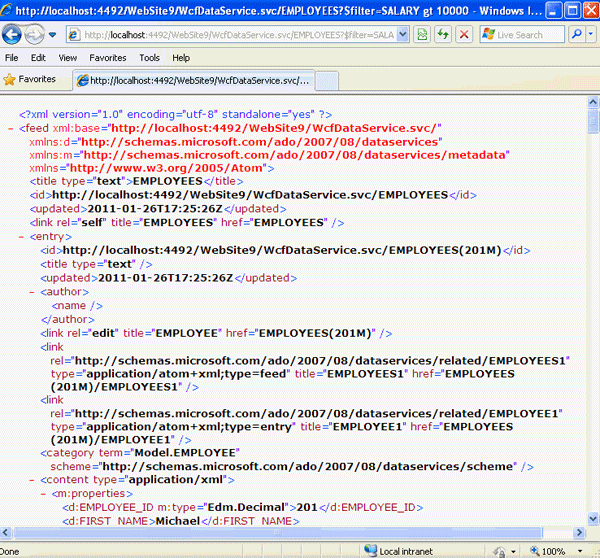The width and height of the screenshot is (600, 558).
Task: Click the 2005/Atom xmlns namespace URL
Action: point(166,168)
